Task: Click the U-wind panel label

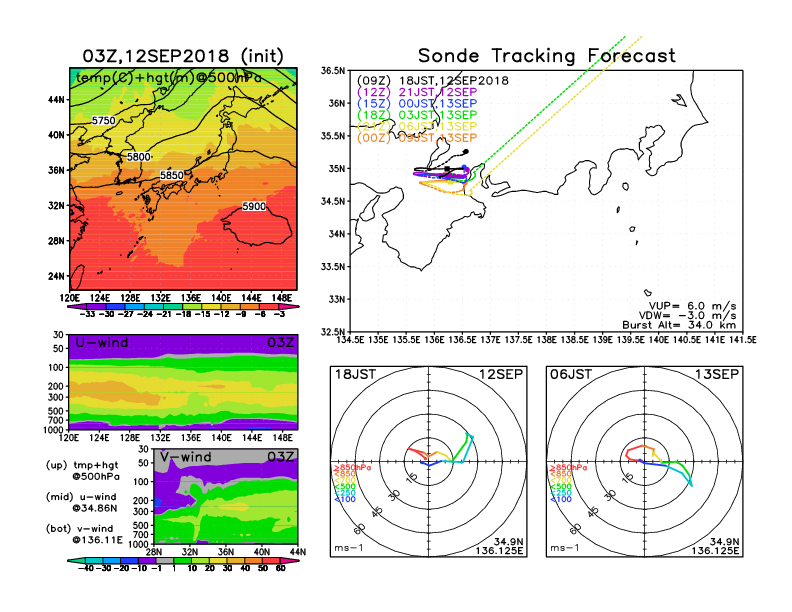Action: pos(102,344)
